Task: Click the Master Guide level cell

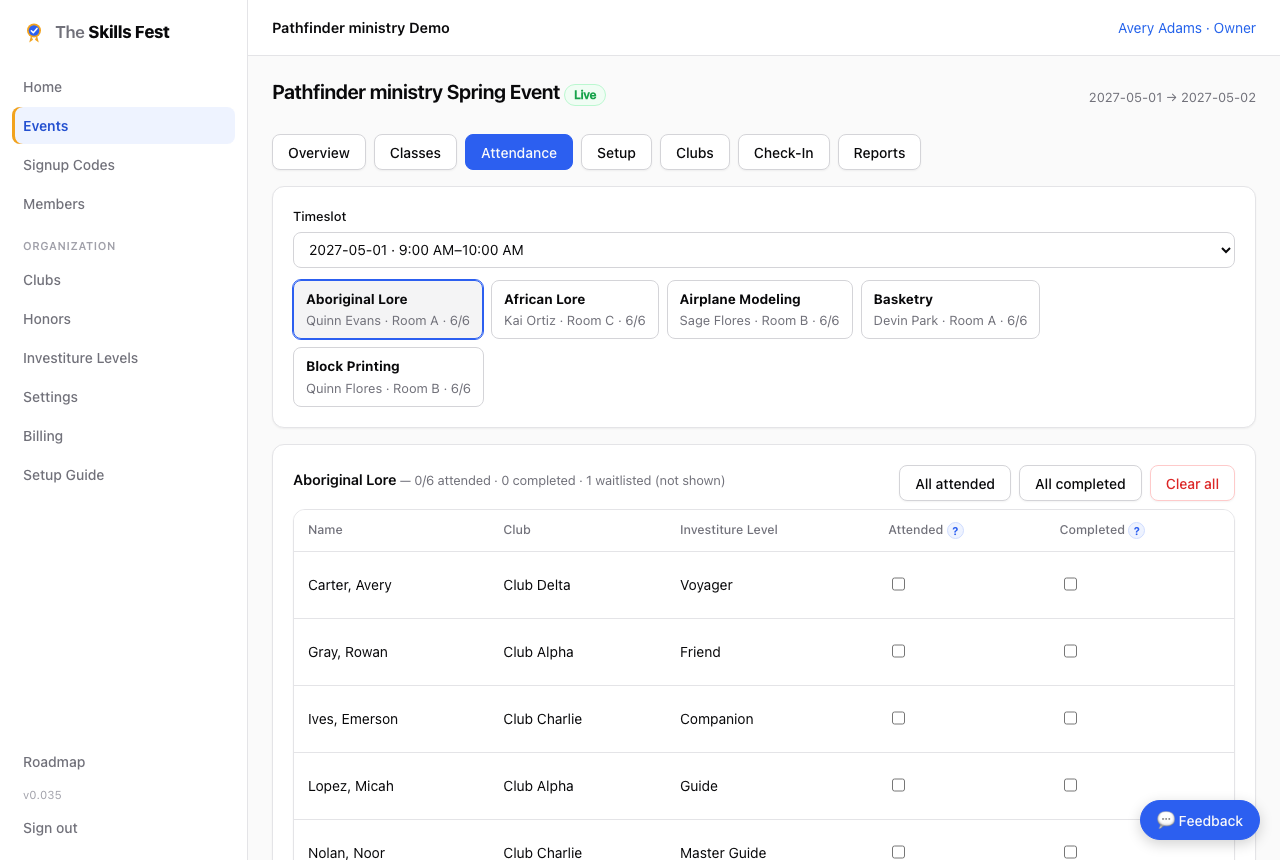Action: click(x=723, y=852)
